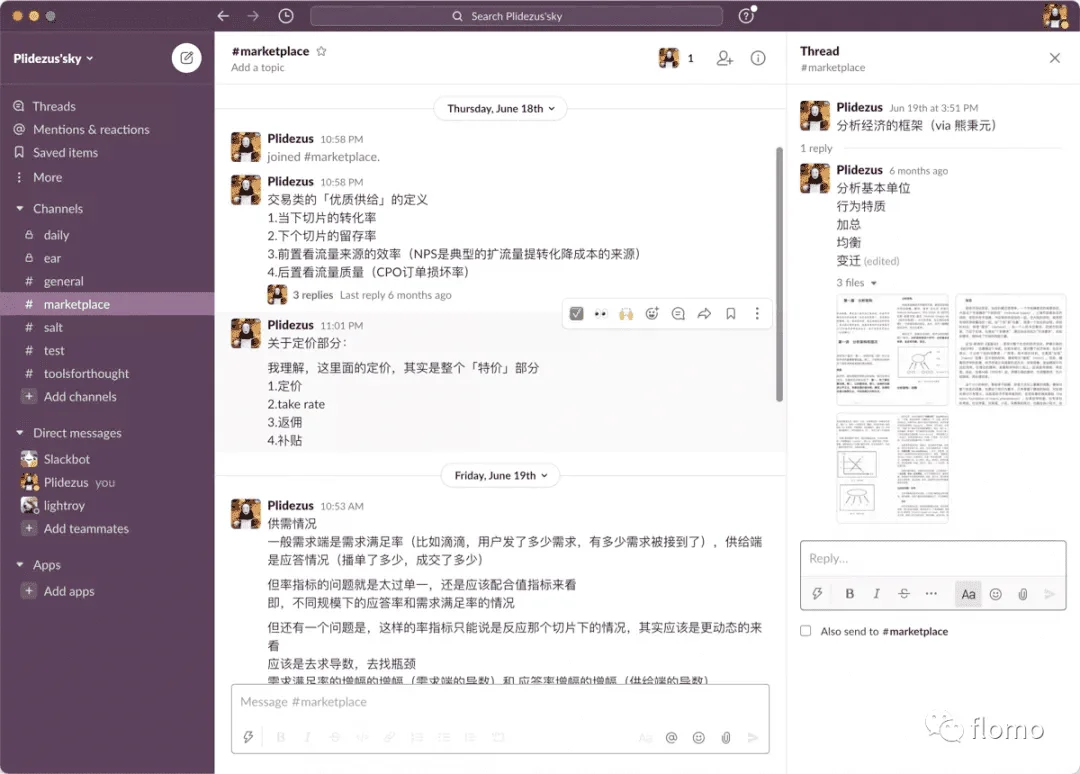Select the general channel
1080x774 pixels.
pyautogui.click(x=64, y=281)
